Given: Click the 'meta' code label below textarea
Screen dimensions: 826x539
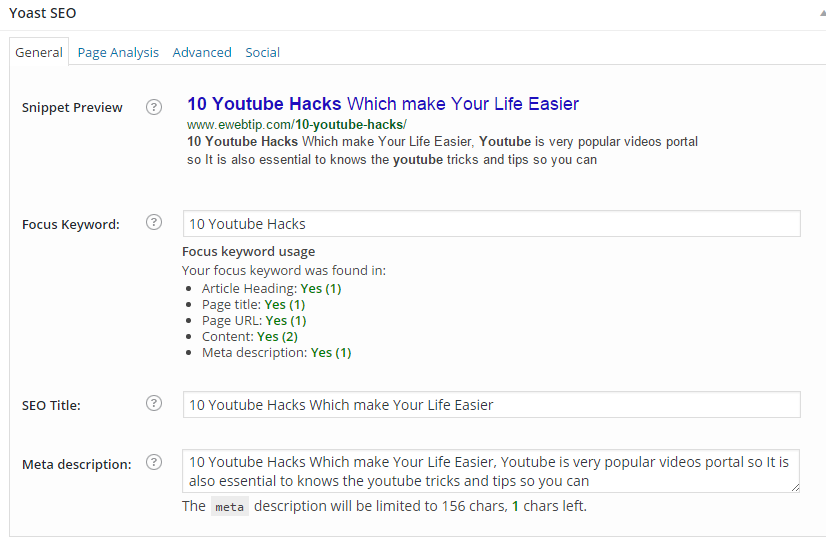Looking at the screenshot, I should [230, 507].
